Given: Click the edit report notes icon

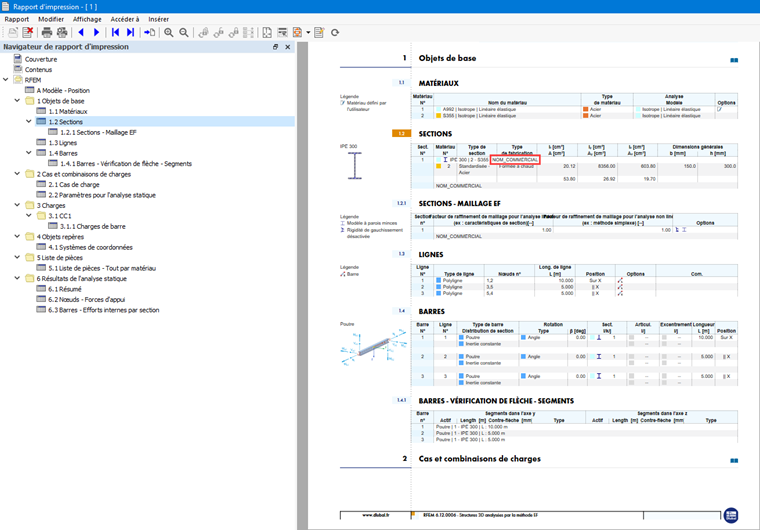Looking at the screenshot, I should point(319,32).
